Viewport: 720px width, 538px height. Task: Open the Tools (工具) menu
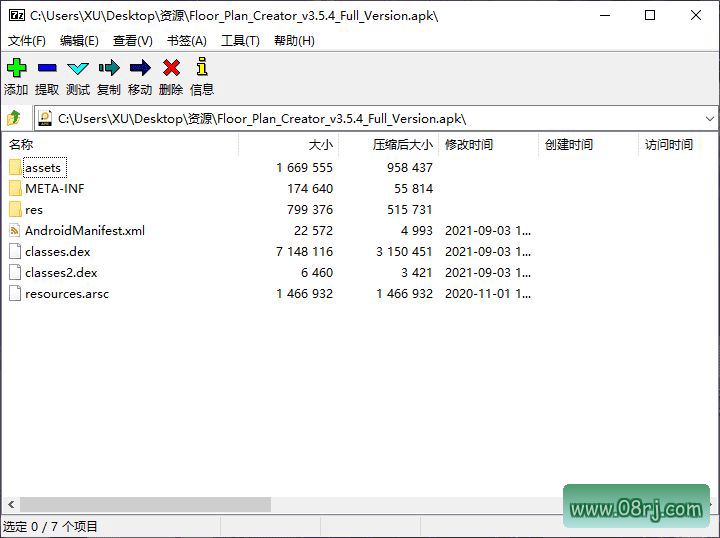click(x=240, y=41)
